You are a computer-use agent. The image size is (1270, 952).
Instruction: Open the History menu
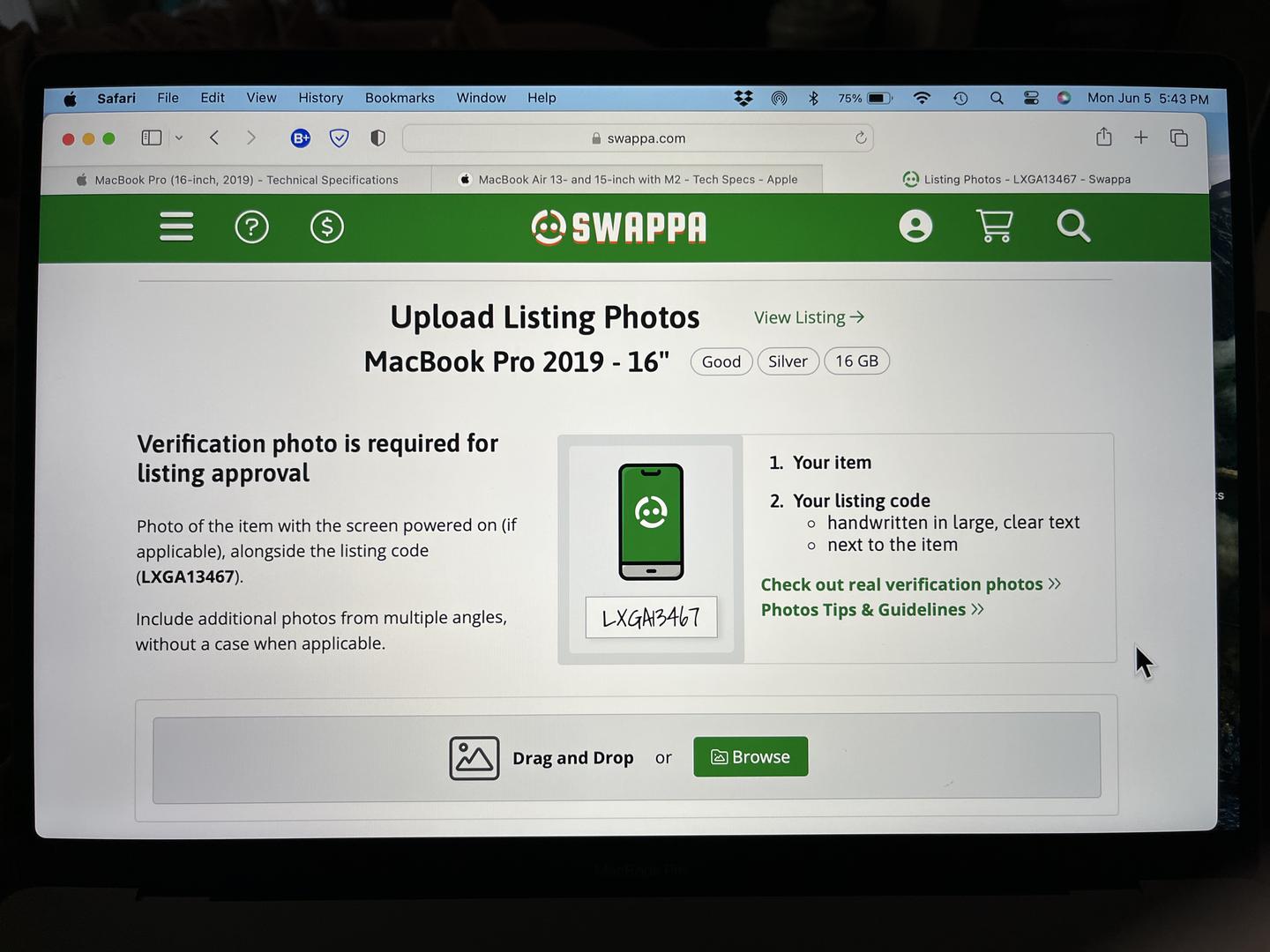click(320, 98)
